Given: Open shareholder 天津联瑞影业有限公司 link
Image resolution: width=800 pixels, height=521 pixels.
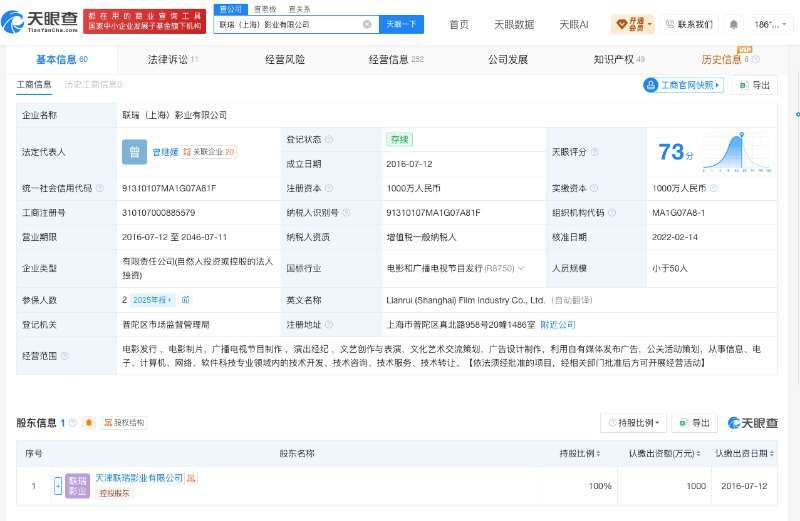Looking at the screenshot, I should (x=139, y=478).
